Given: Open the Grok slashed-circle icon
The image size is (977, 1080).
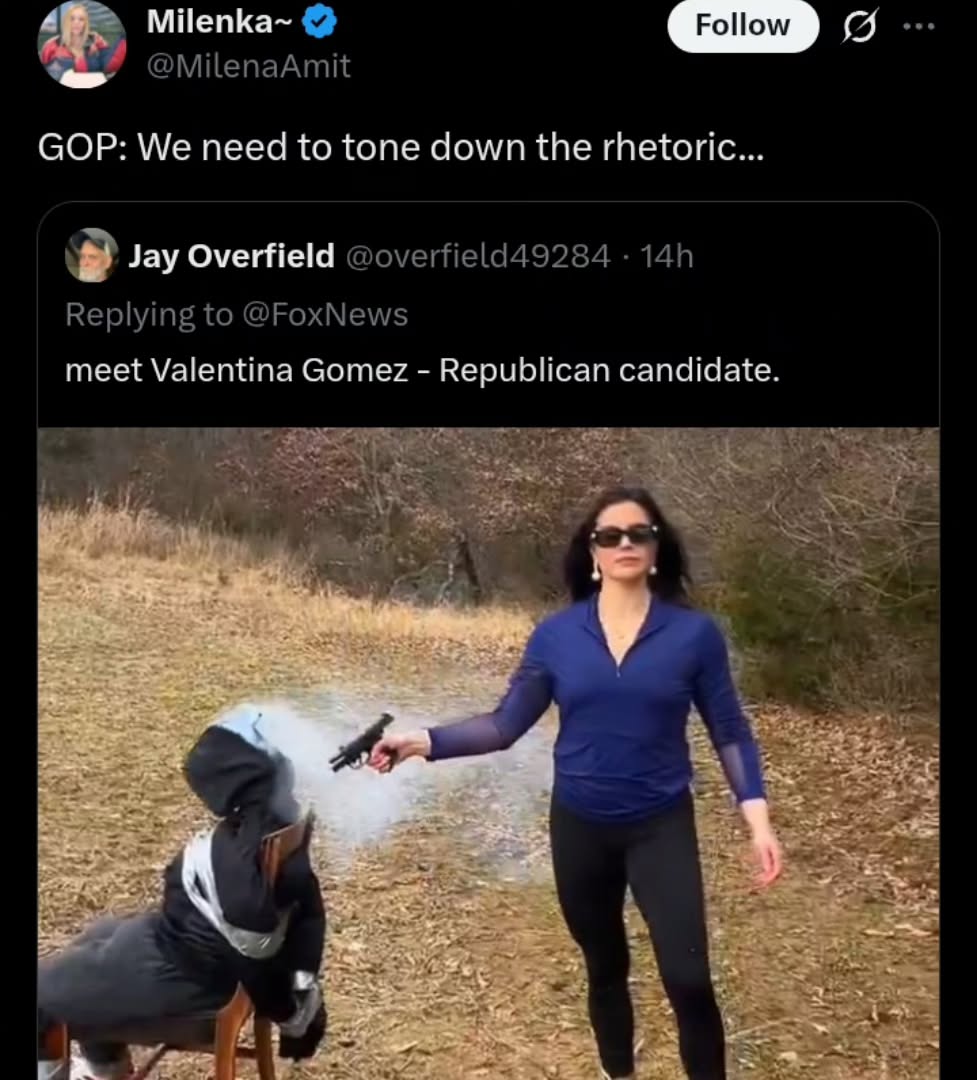Looking at the screenshot, I should [858, 28].
